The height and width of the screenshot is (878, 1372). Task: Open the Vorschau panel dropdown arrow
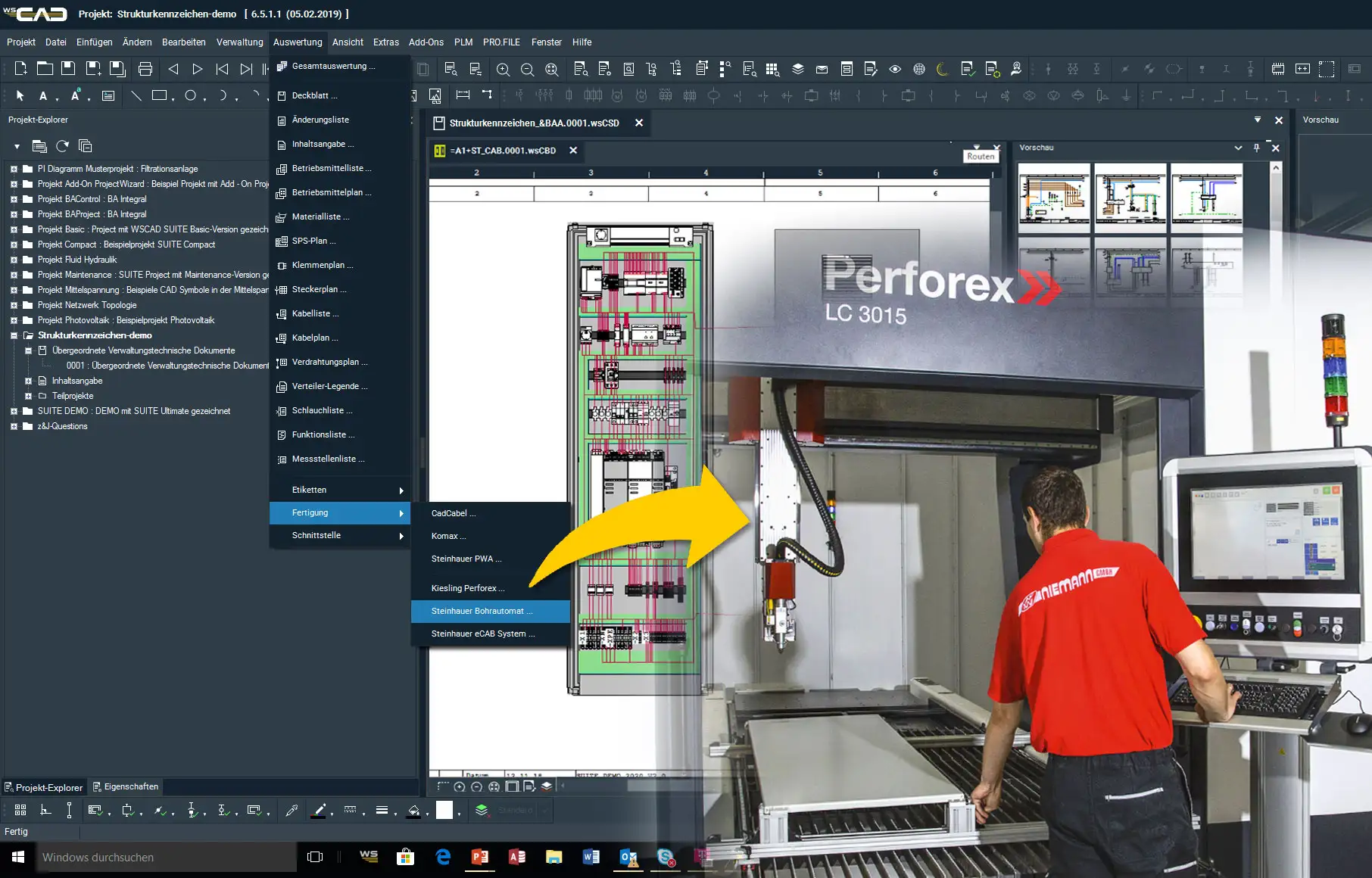[x=1238, y=148]
